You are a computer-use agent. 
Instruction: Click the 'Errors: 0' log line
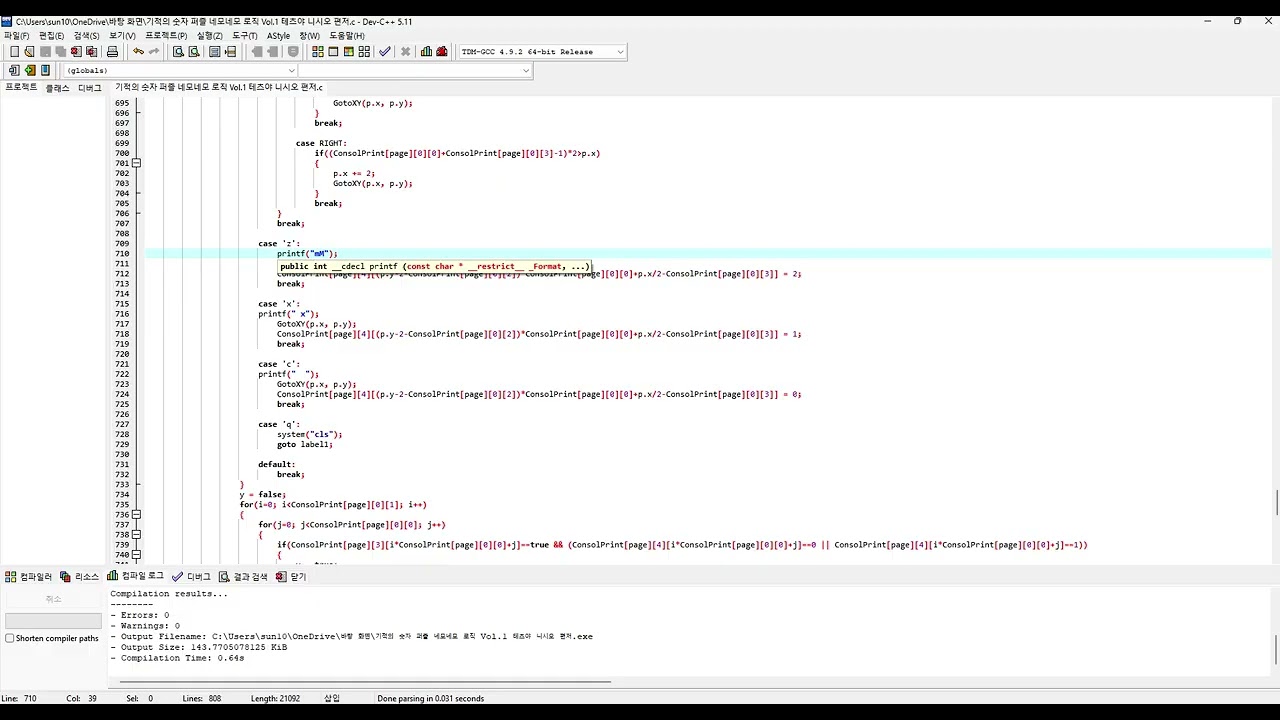point(139,615)
